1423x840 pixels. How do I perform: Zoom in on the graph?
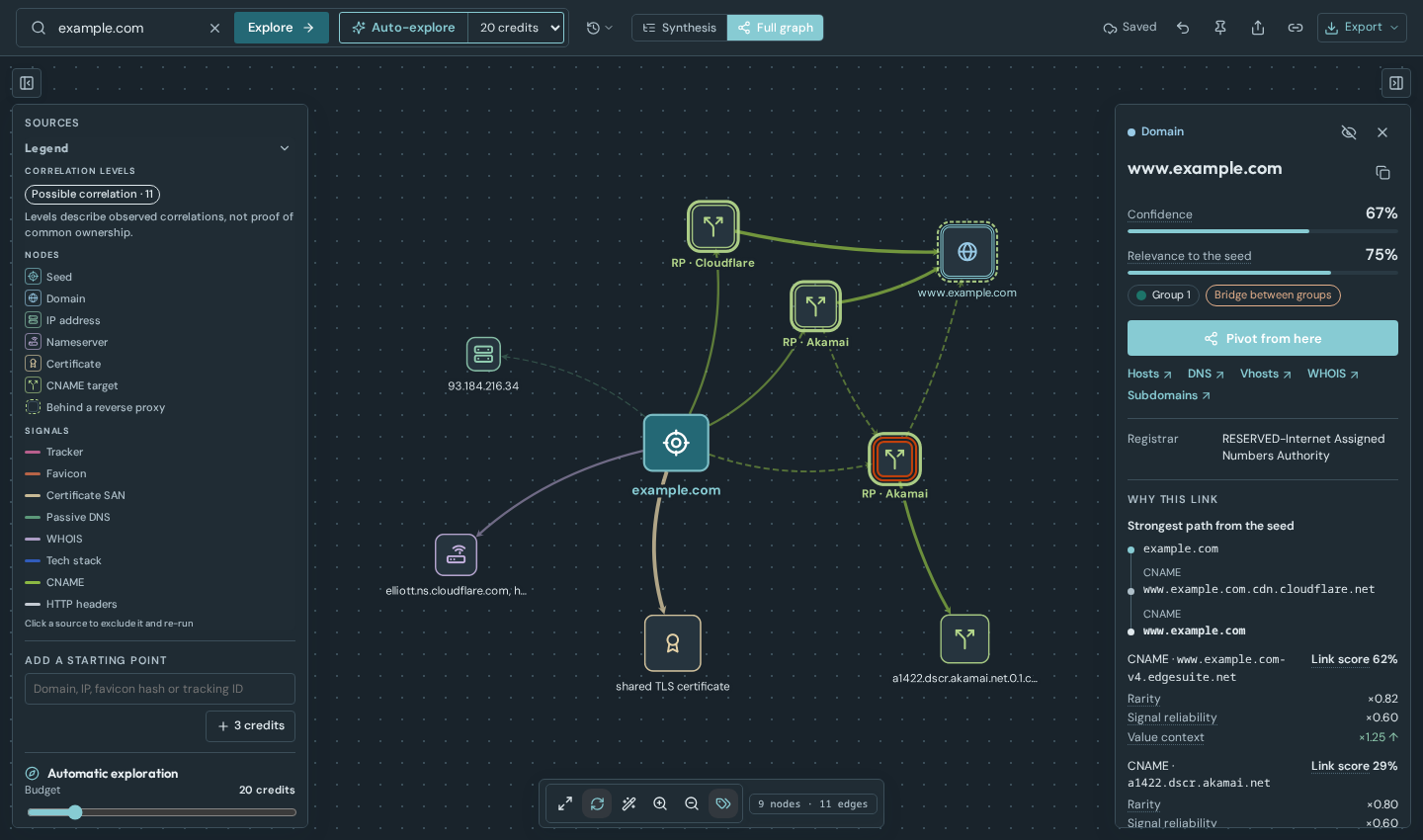point(660,803)
